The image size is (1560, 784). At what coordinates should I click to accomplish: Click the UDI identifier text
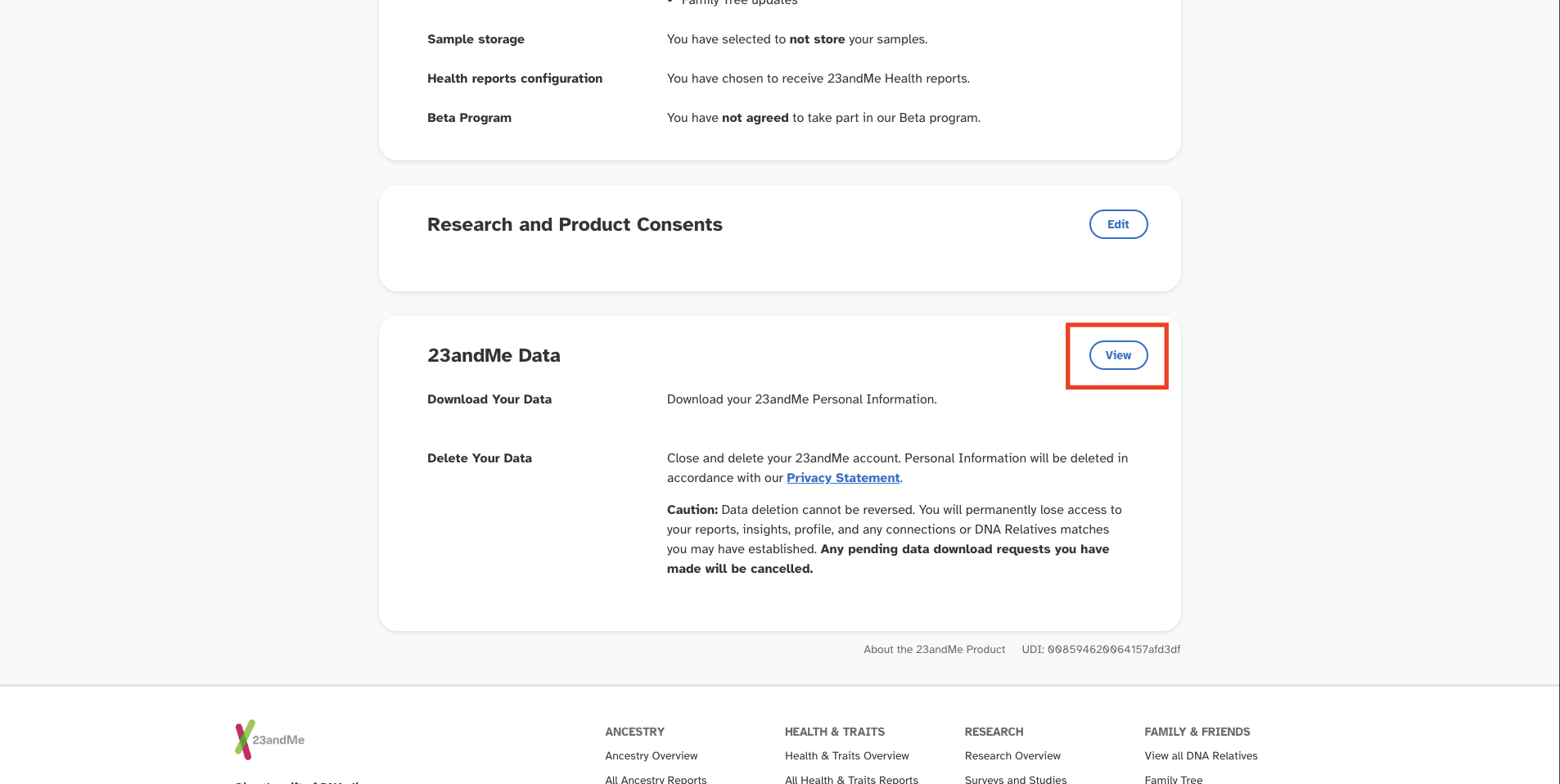(x=1101, y=650)
